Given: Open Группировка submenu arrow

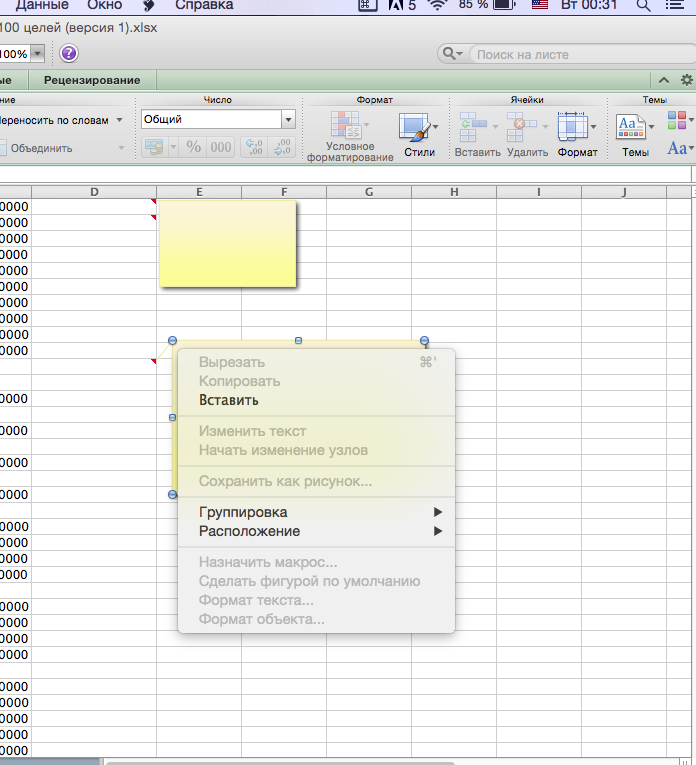Looking at the screenshot, I should (437, 512).
